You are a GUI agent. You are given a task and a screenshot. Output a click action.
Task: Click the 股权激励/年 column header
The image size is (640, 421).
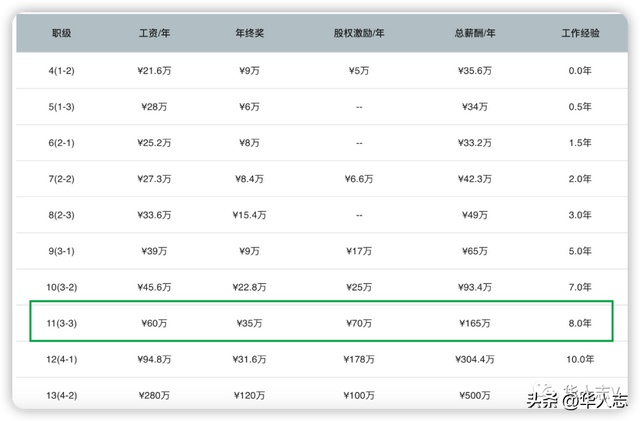point(359,33)
